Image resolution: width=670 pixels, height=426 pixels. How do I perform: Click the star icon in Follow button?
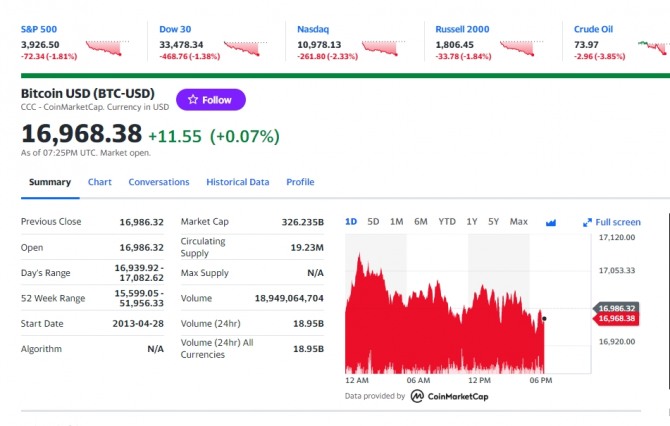193,100
